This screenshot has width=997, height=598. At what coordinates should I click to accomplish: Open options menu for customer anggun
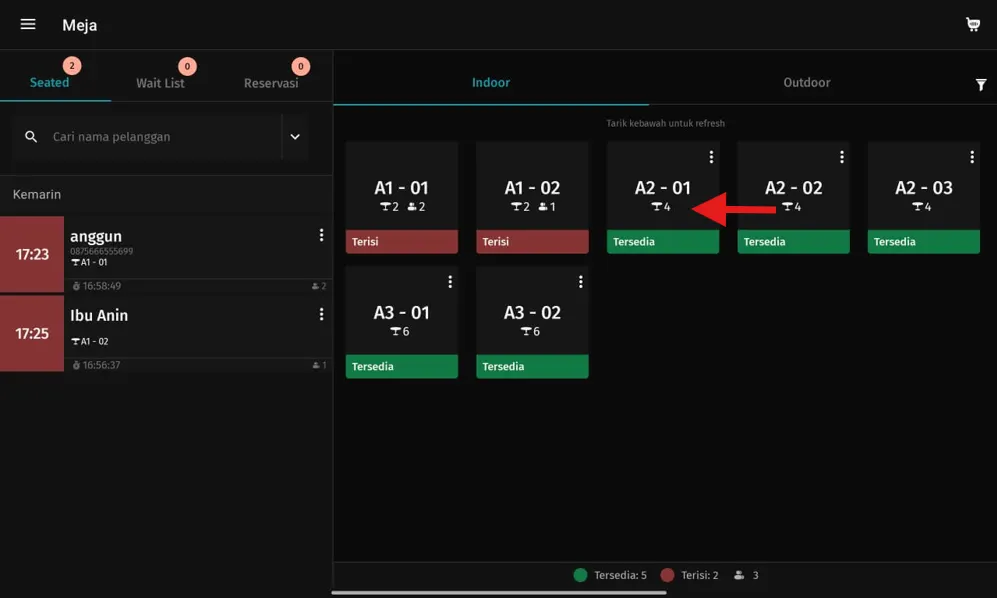point(321,235)
